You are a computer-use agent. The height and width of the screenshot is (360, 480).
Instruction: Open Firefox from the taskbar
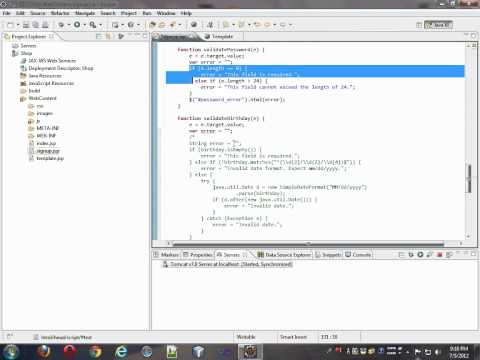(43, 352)
